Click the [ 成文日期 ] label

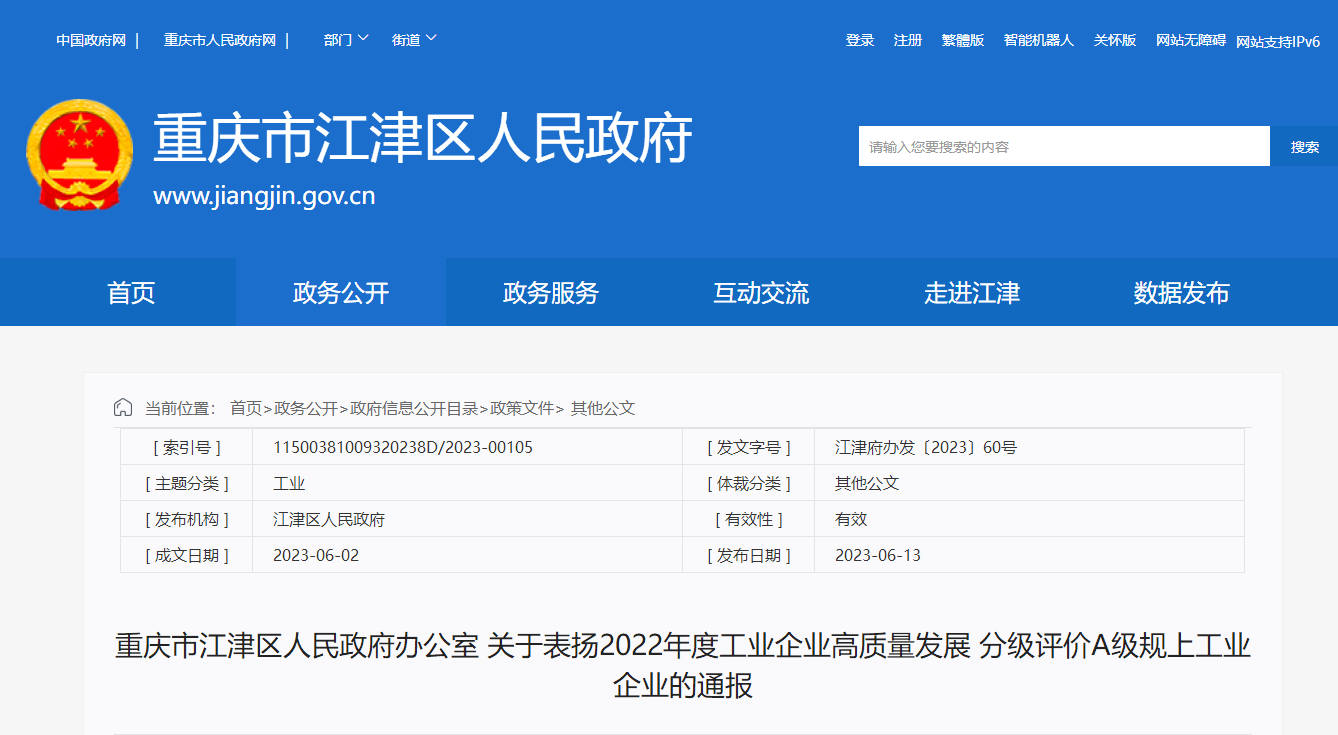(x=186, y=555)
